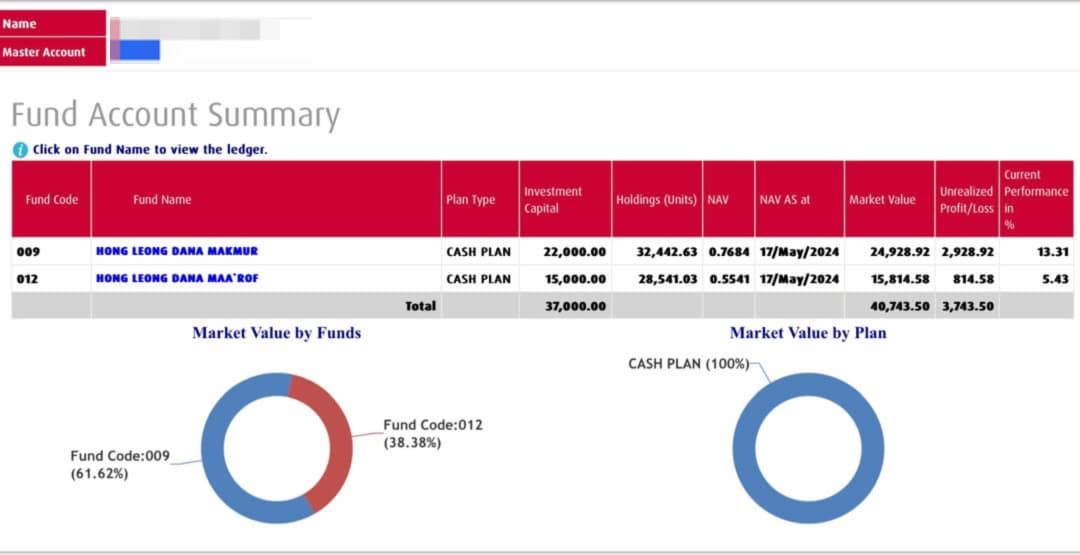Click market value 15,814.58
1080x555 pixels.
click(900, 280)
